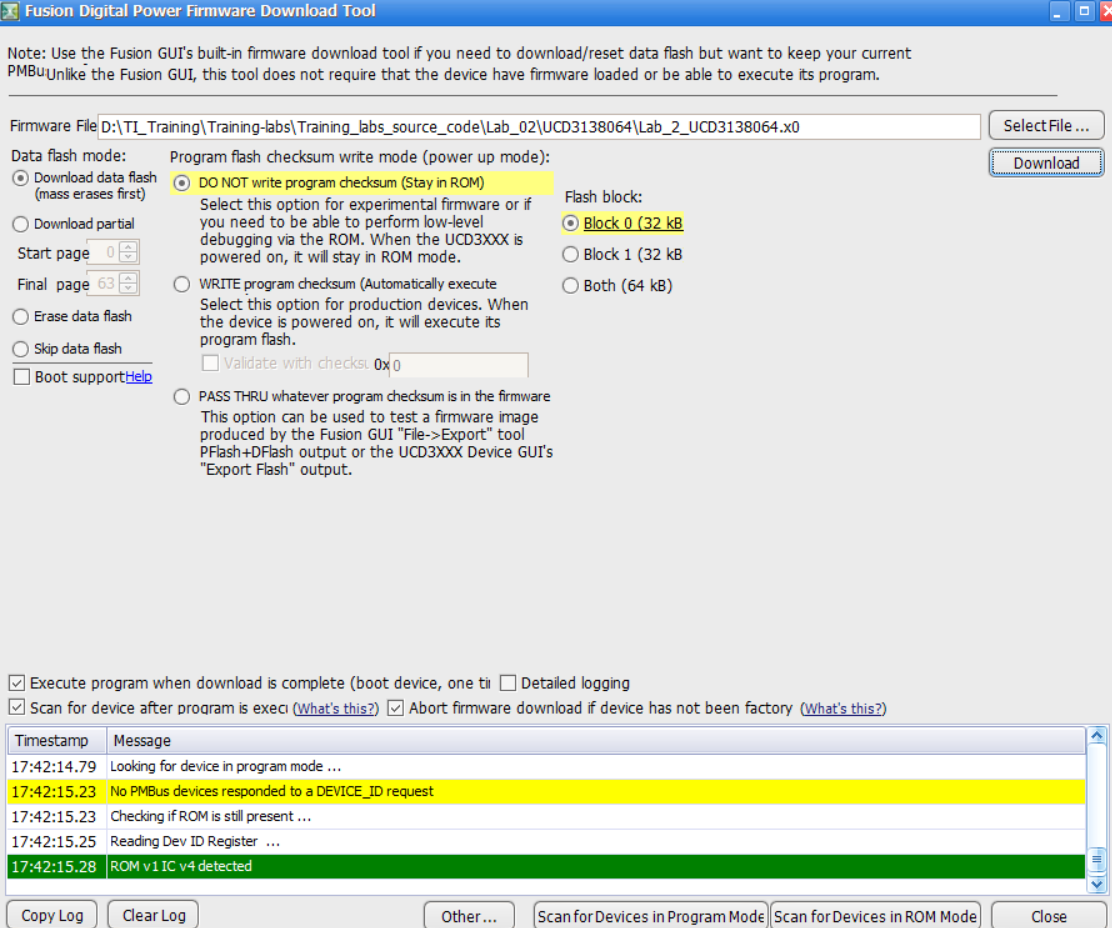Click Scan for Devices in Program Mode
Image resolution: width=1112 pixels, height=928 pixels.
click(650, 916)
